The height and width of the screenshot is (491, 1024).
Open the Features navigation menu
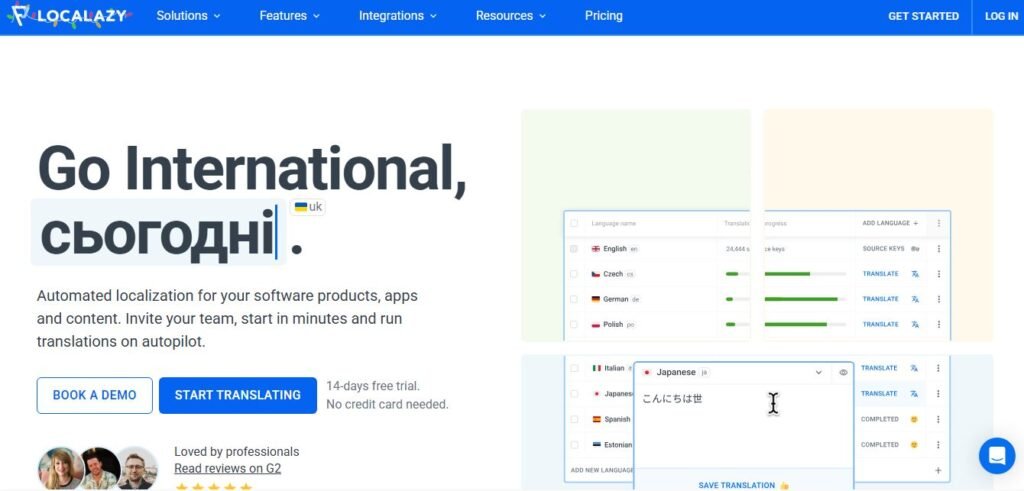tap(289, 16)
